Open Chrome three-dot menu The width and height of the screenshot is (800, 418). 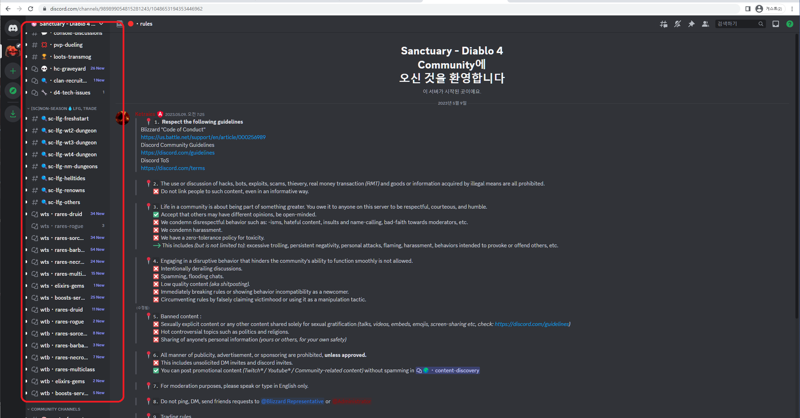(x=791, y=9)
